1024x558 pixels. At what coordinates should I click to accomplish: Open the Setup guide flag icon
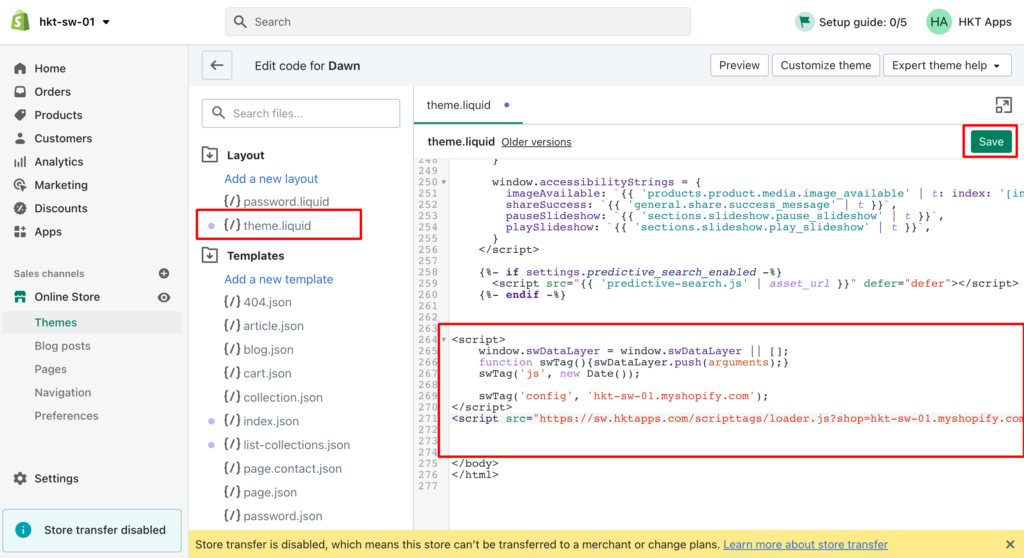[804, 22]
